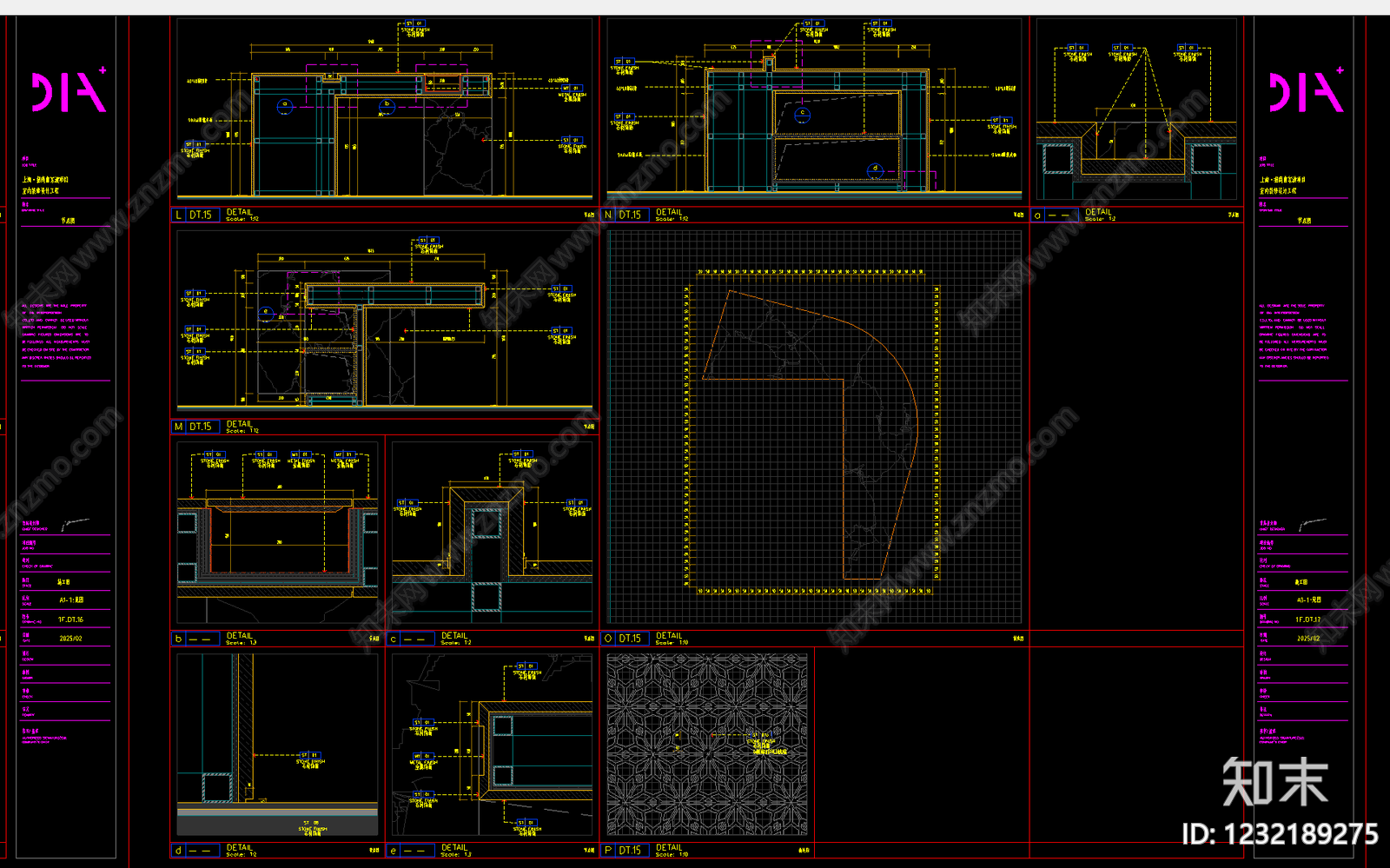
Task: Select date '2025/02' in left title block
Action: click(x=70, y=638)
